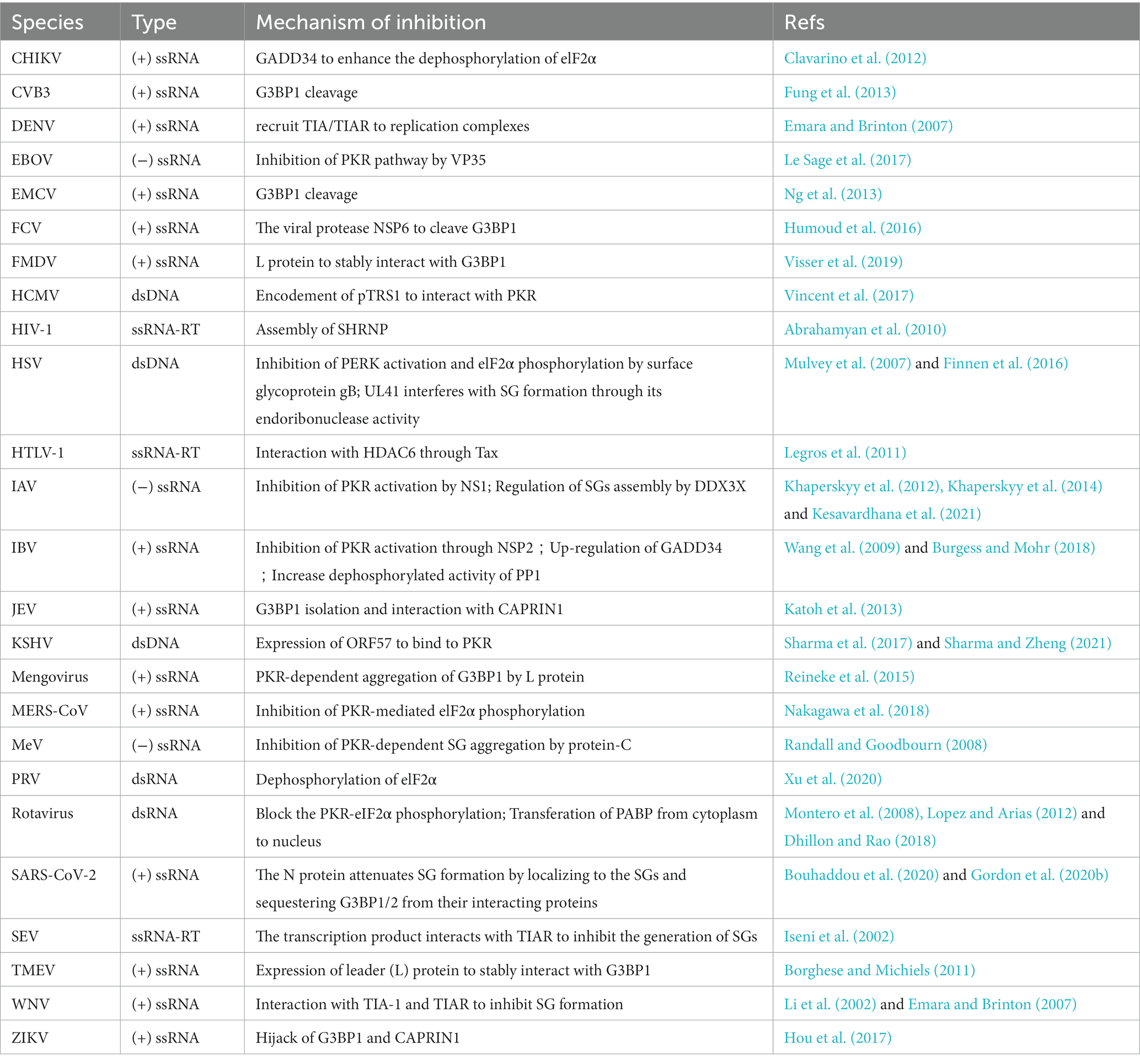Click Li et al. (2002) reference
This screenshot has width=1140, height=1064.
(830, 1004)
